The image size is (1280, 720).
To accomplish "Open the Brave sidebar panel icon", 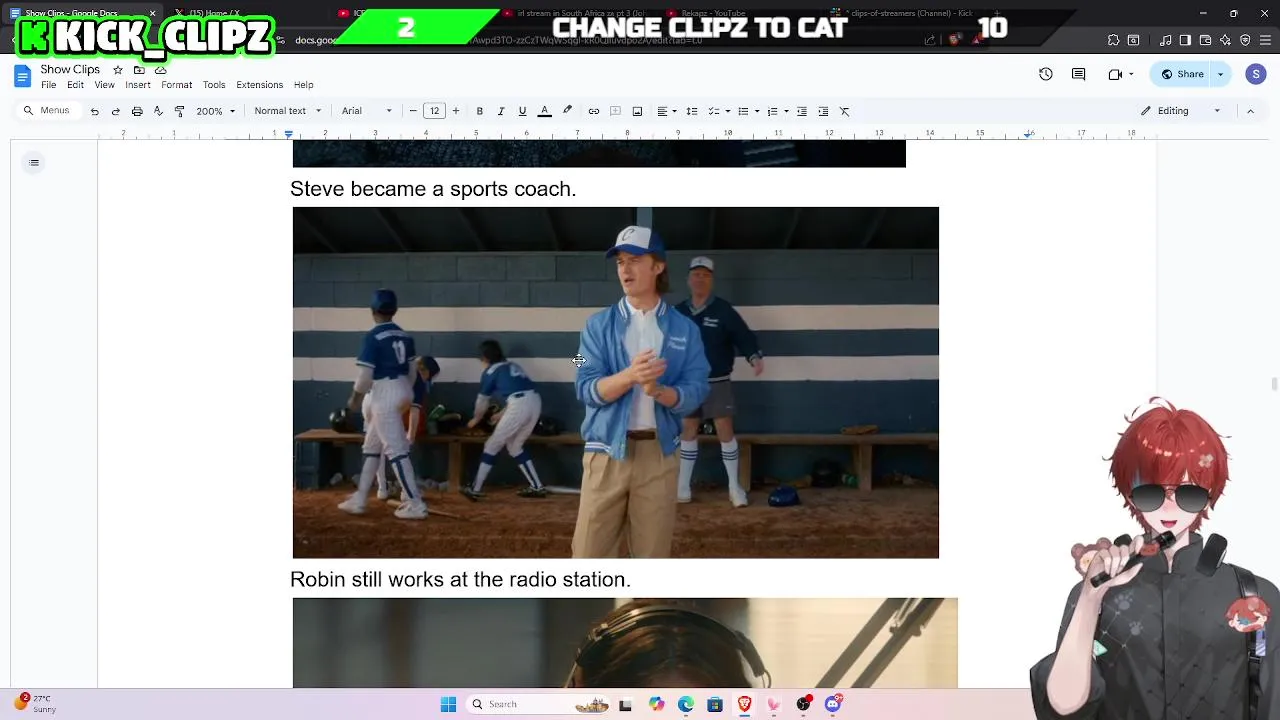I will tap(1185, 40).
